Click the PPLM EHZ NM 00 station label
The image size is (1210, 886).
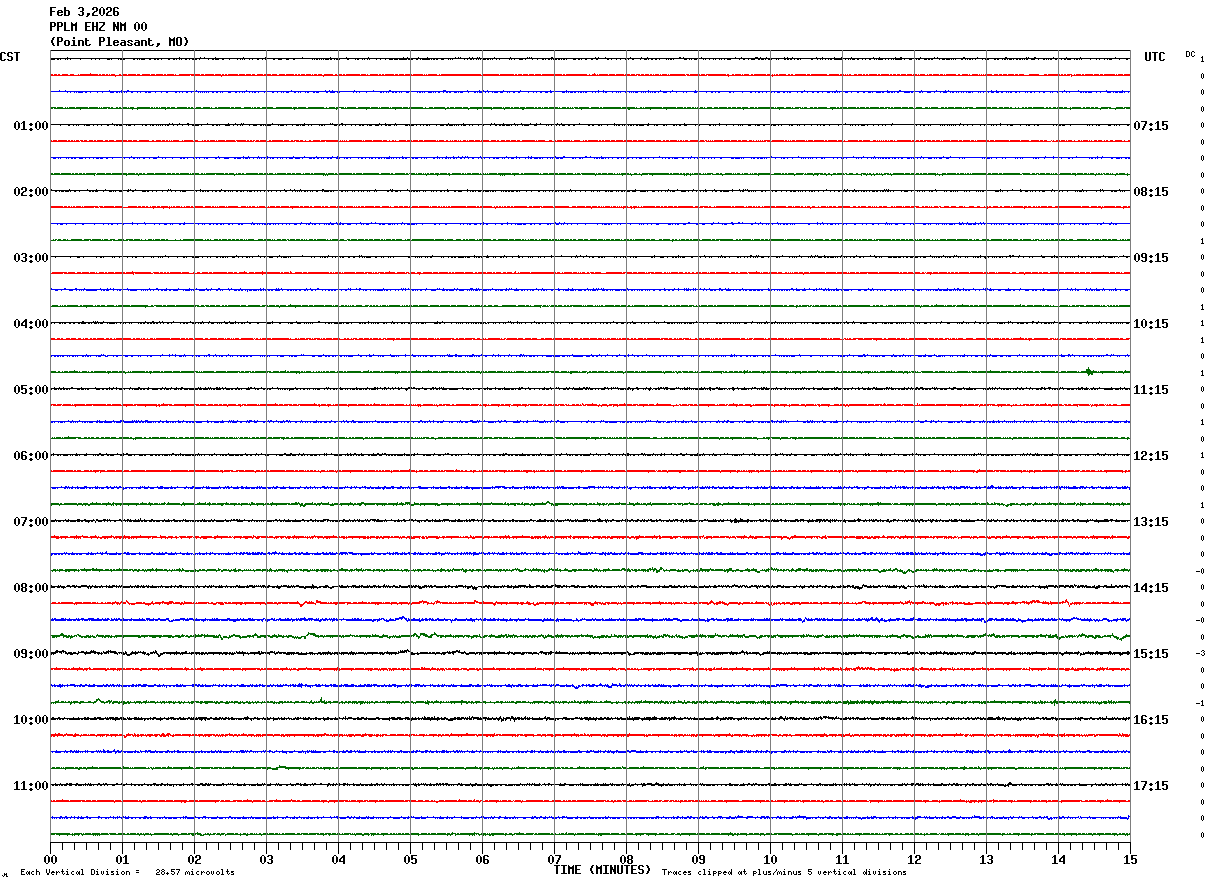[x=98, y=27]
